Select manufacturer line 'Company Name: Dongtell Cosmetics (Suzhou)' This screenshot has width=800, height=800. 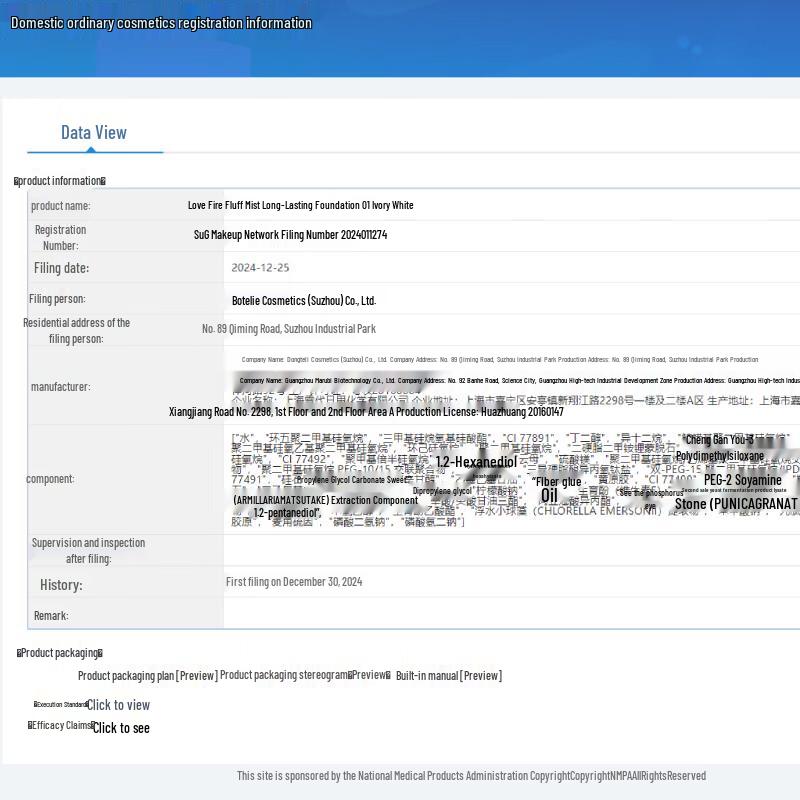500,360
